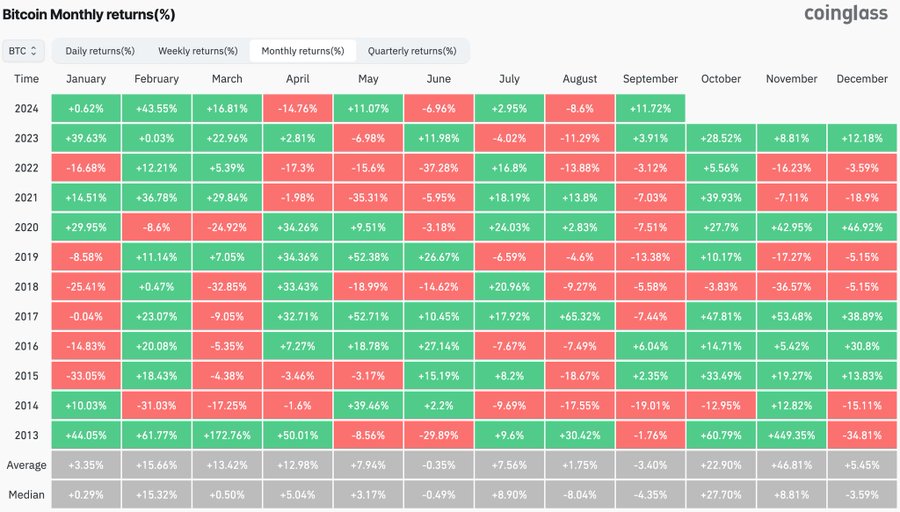Viewport: 900px width, 512px height.
Task: Click the September column header
Action: 650,79
